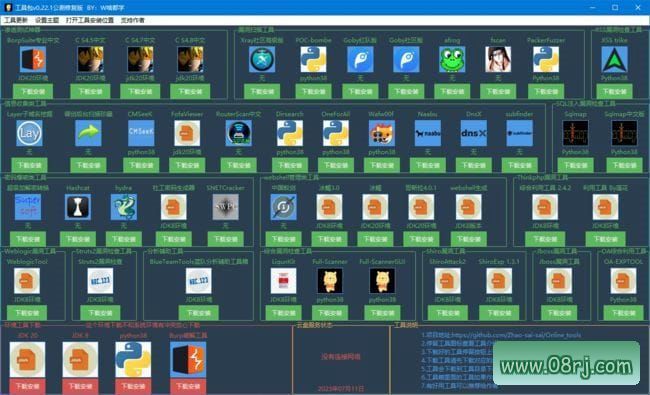This screenshot has width=650, height=395.
Task: Click the JDK 20 environment icon
Action: click(27, 359)
